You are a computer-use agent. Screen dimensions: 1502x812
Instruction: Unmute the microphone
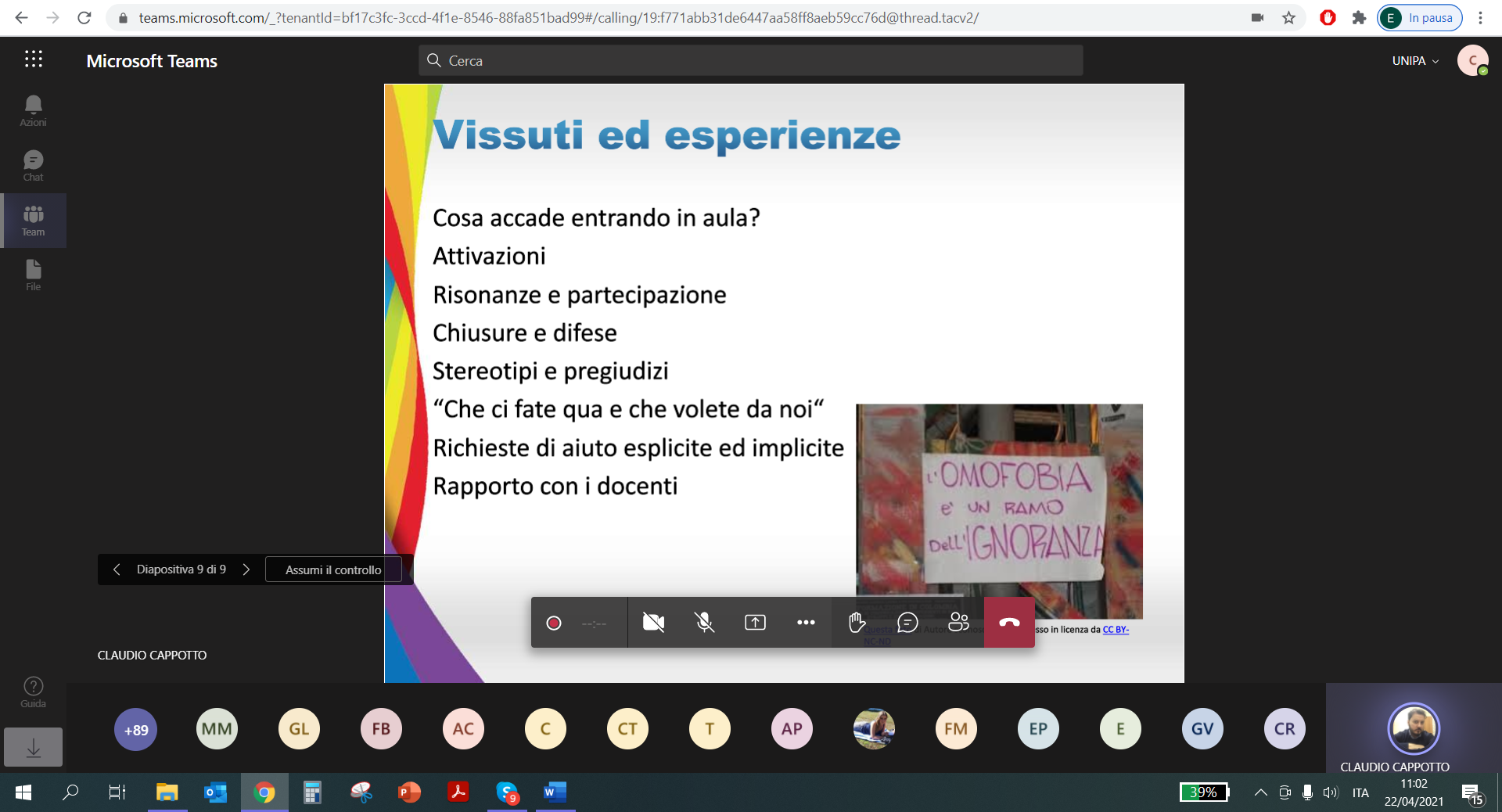(704, 623)
